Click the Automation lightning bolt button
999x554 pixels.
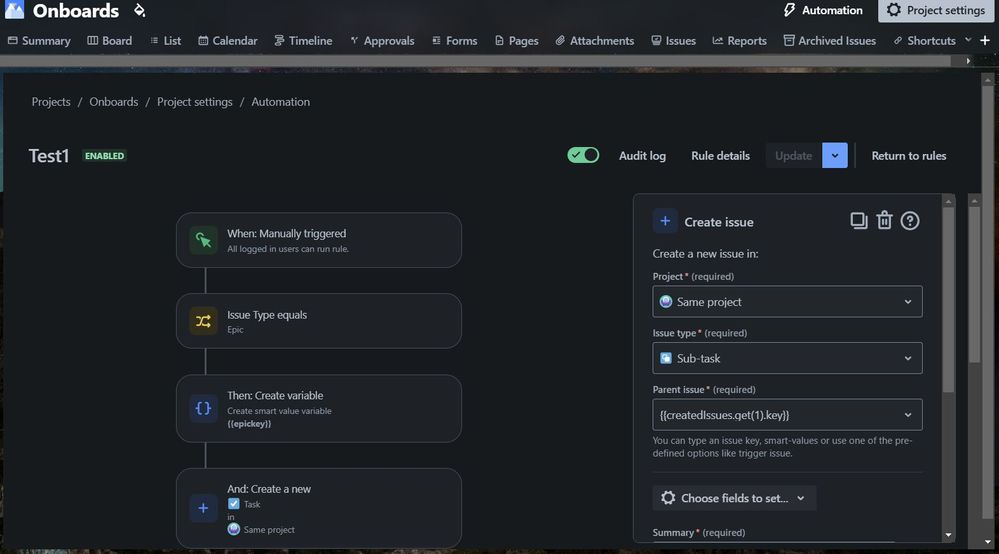pos(823,10)
